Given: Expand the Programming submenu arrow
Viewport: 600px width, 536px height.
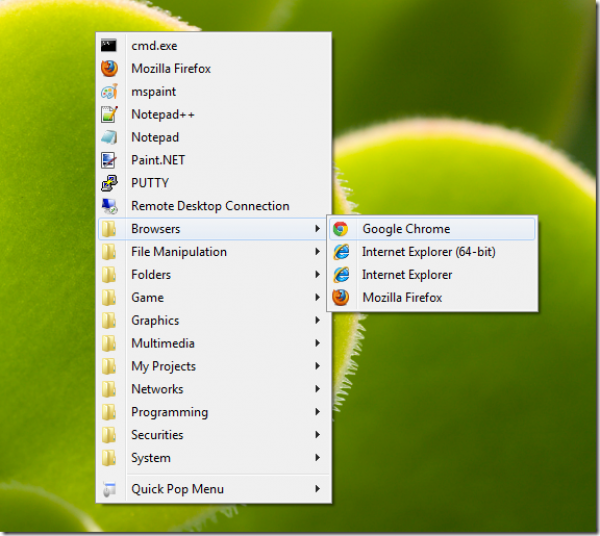Looking at the screenshot, I should tap(317, 412).
